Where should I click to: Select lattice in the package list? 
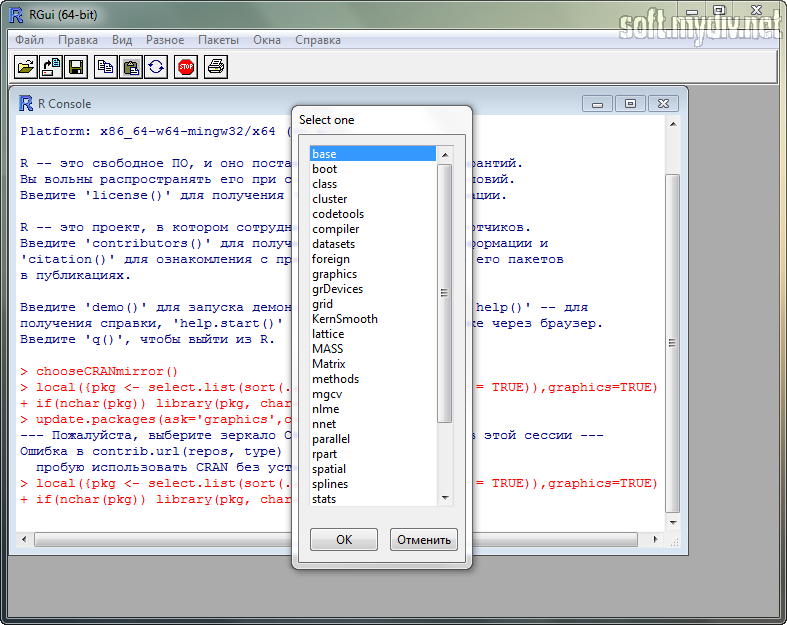coord(373,334)
